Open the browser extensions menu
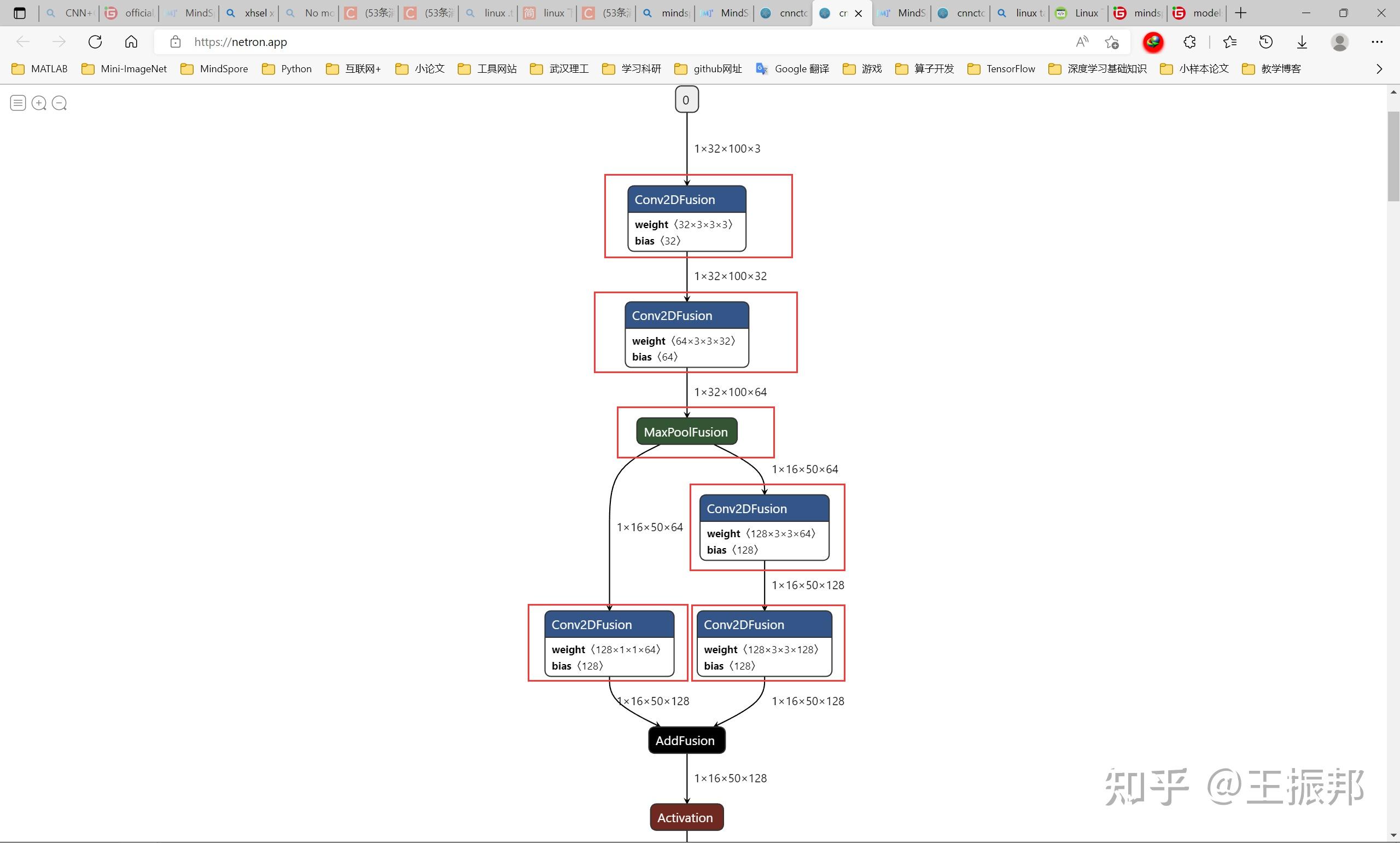This screenshot has width=1400, height=843. click(1189, 42)
